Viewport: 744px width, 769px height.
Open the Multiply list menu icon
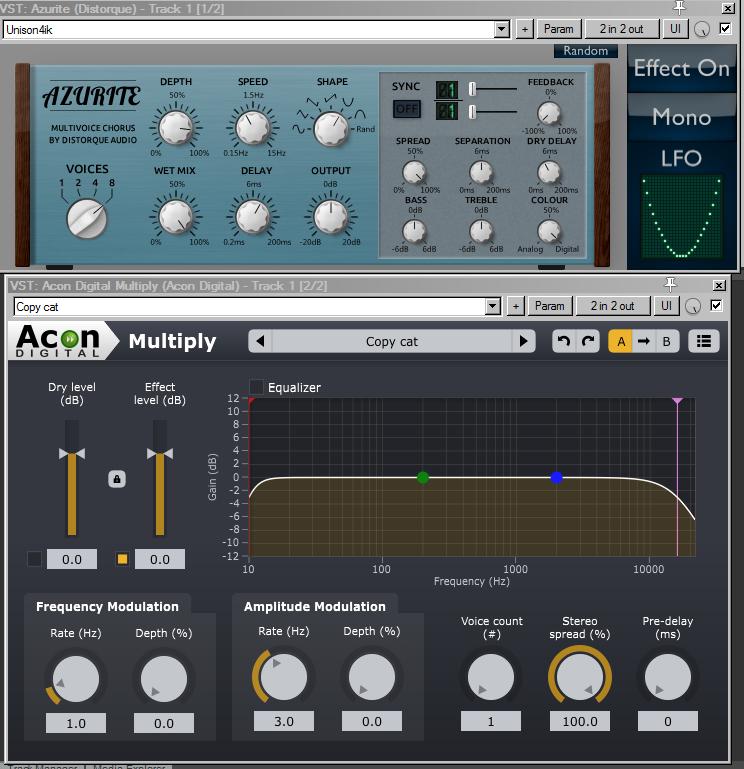coord(704,341)
